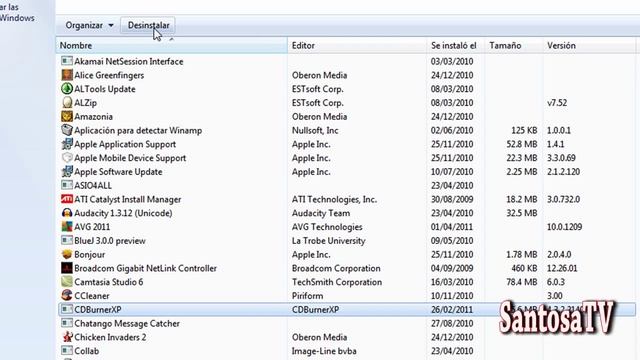
Task: Select CCleaner program name
Action: pyautogui.click(x=91, y=296)
